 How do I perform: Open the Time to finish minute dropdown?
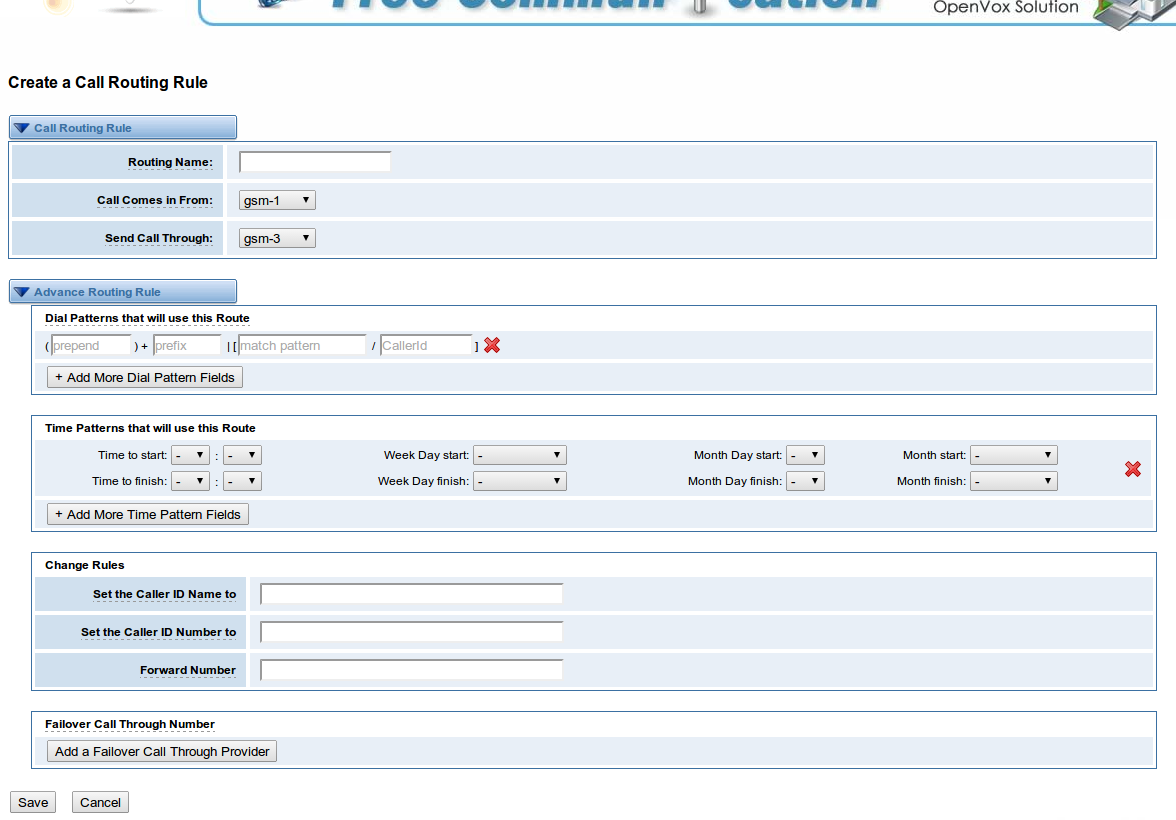point(242,481)
